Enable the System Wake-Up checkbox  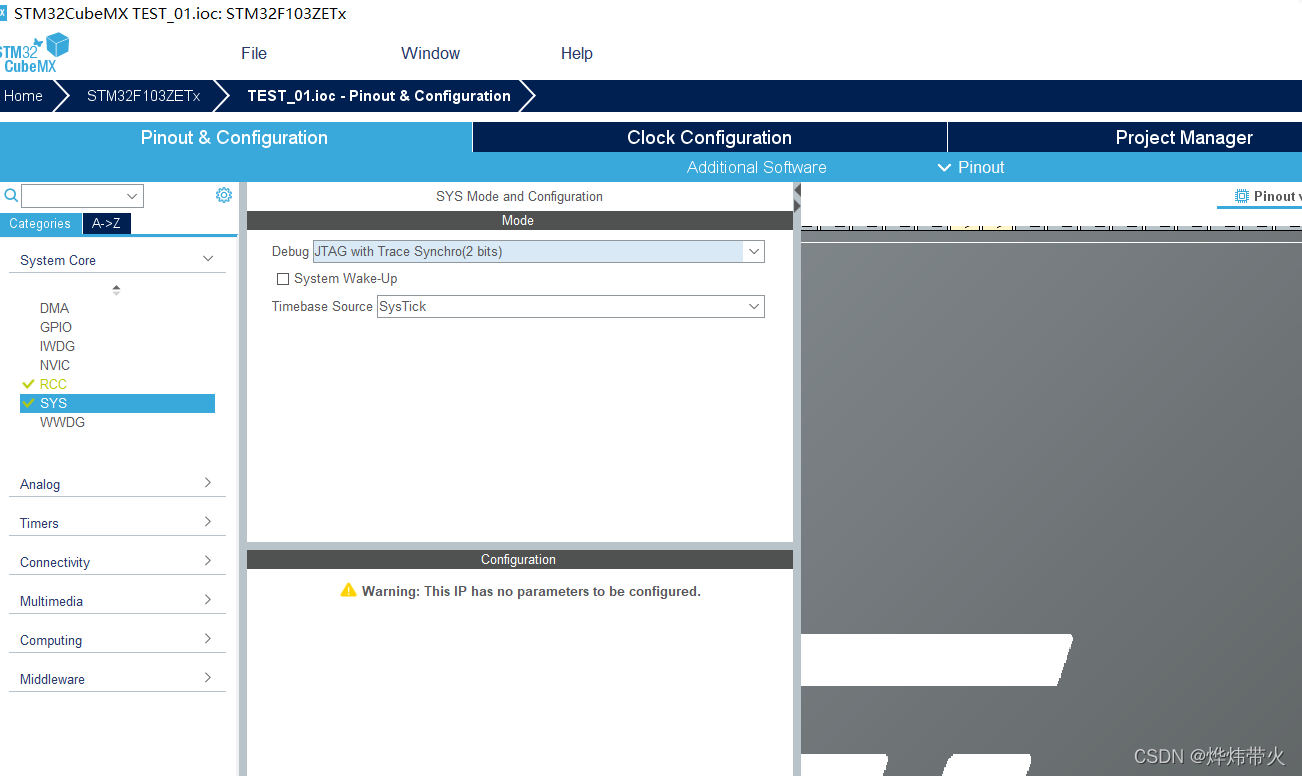283,279
